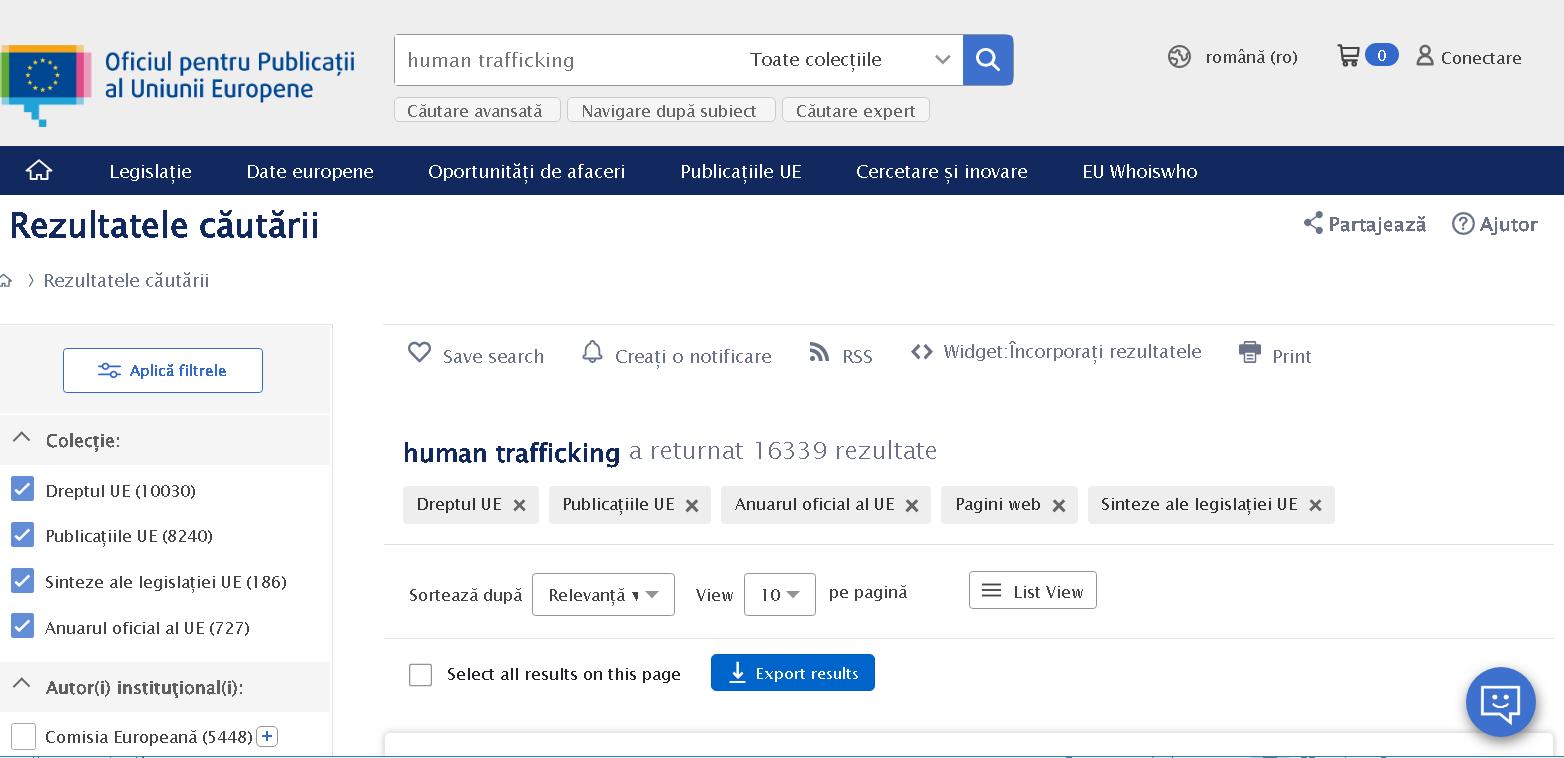1564x758 pixels.
Task: Open the Relevanță sort dropdown
Action: click(x=603, y=595)
